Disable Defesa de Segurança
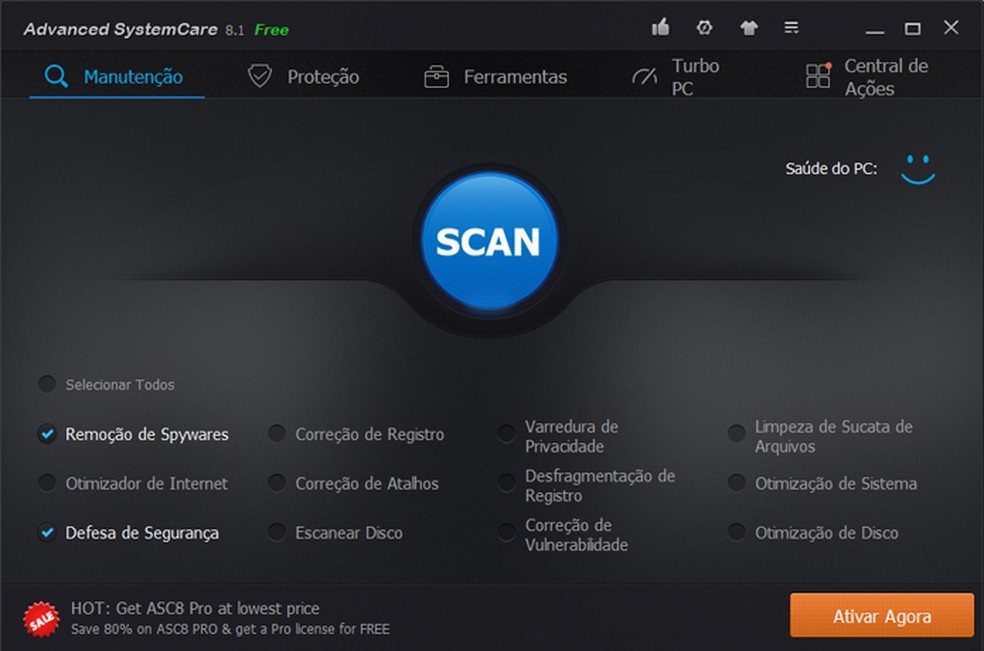Image resolution: width=984 pixels, height=651 pixels. 46,533
